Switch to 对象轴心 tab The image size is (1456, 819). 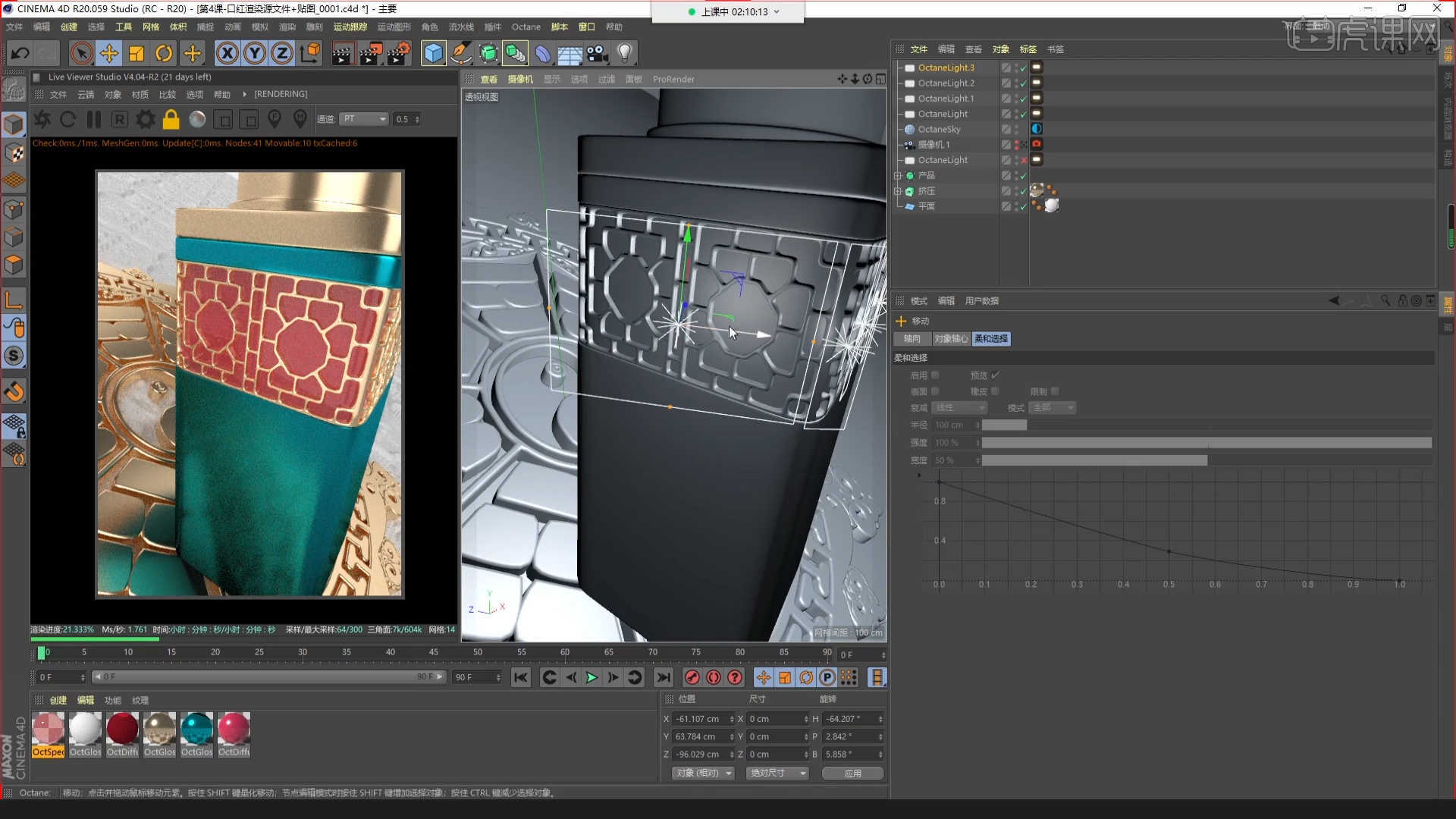coord(951,339)
